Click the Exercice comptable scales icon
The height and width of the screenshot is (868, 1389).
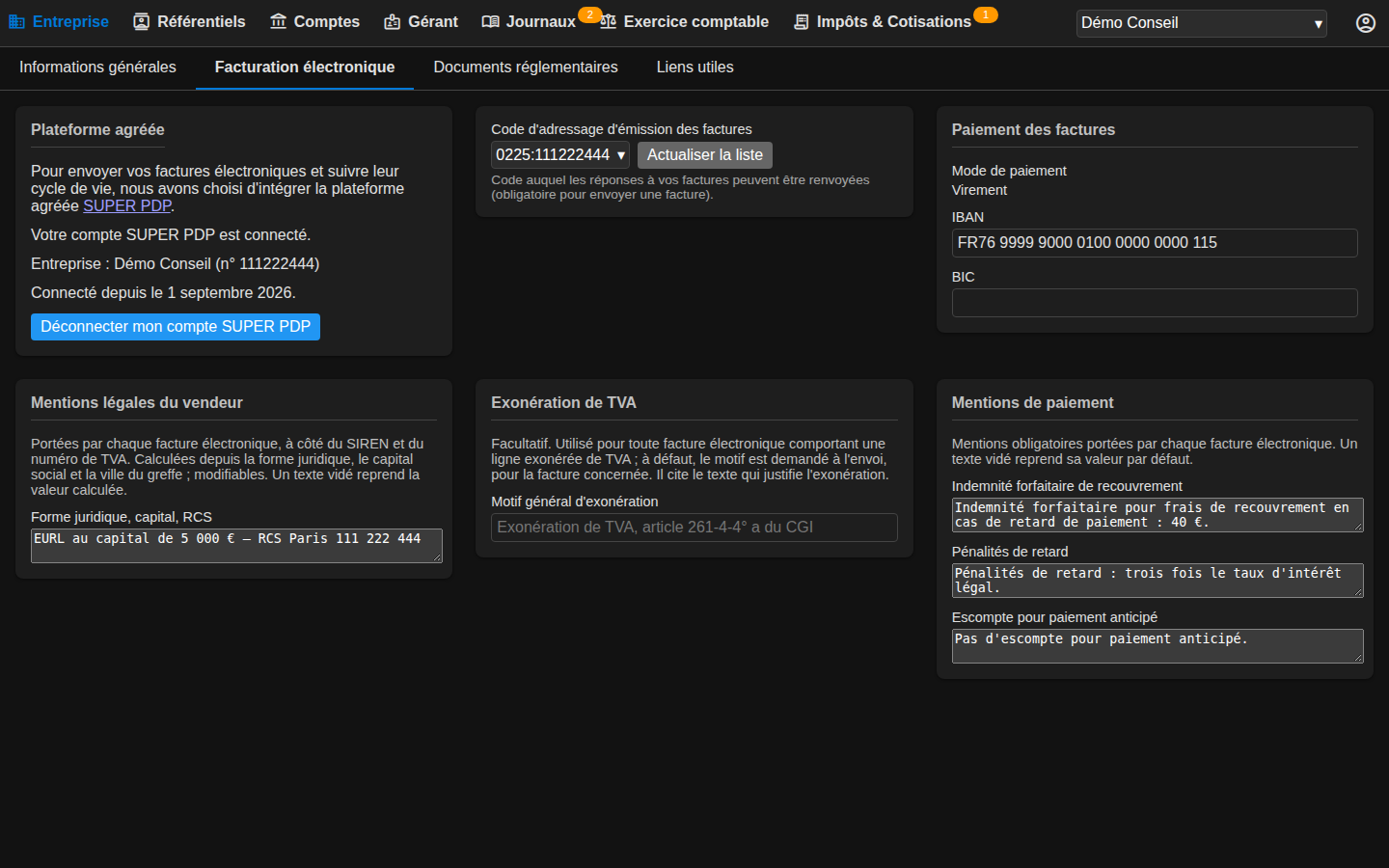(608, 21)
